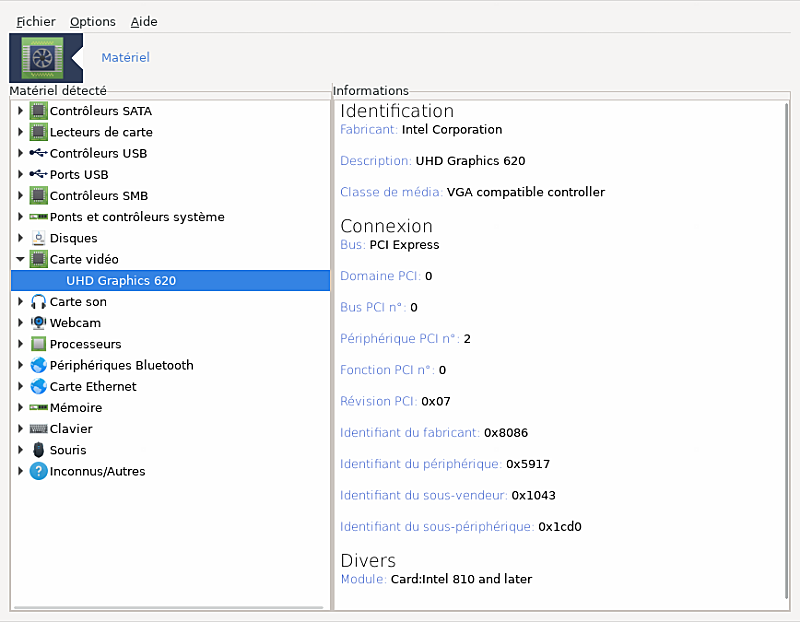This screenshot has width=800, height=622.
Task: Click the Matériel hardware chip icon
Action: pyautogui.click(x=41, y=58)
